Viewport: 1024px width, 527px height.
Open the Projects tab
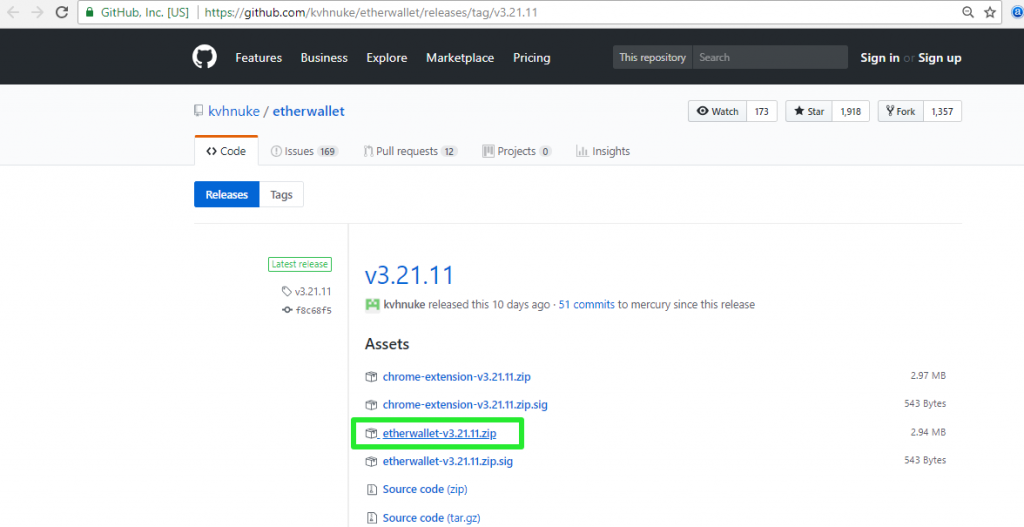[517, 151]
